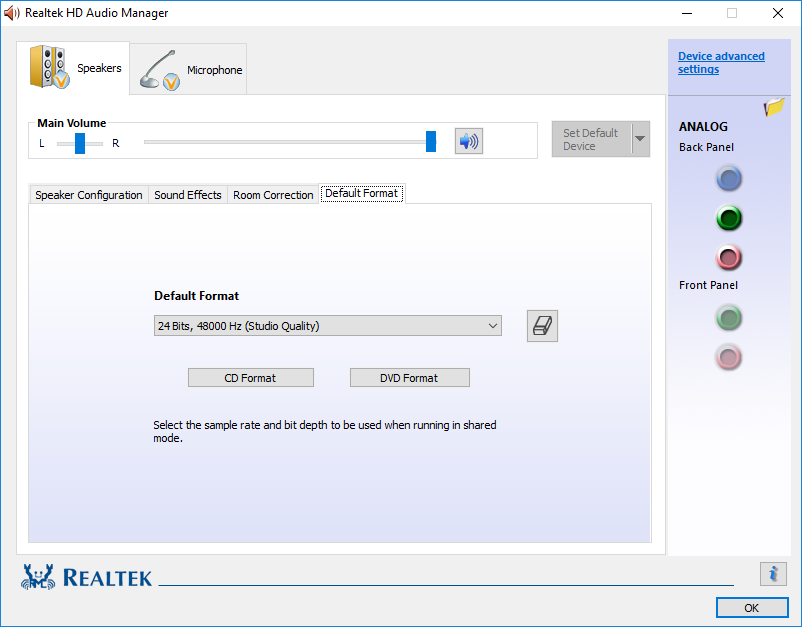802x627 pixels.
Task: Switch to the Speakers device tab
Action: click(73, 68)
